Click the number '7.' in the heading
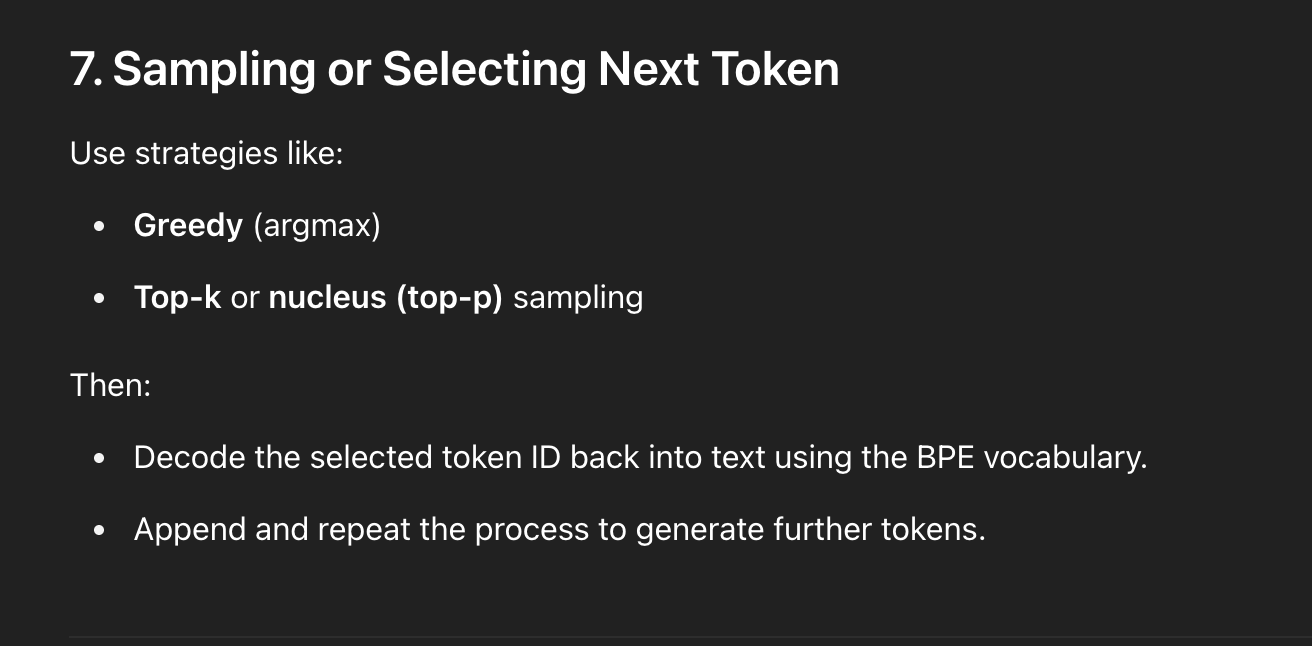This screenshot has width=1312, height=646. click(x=86, y=70)
